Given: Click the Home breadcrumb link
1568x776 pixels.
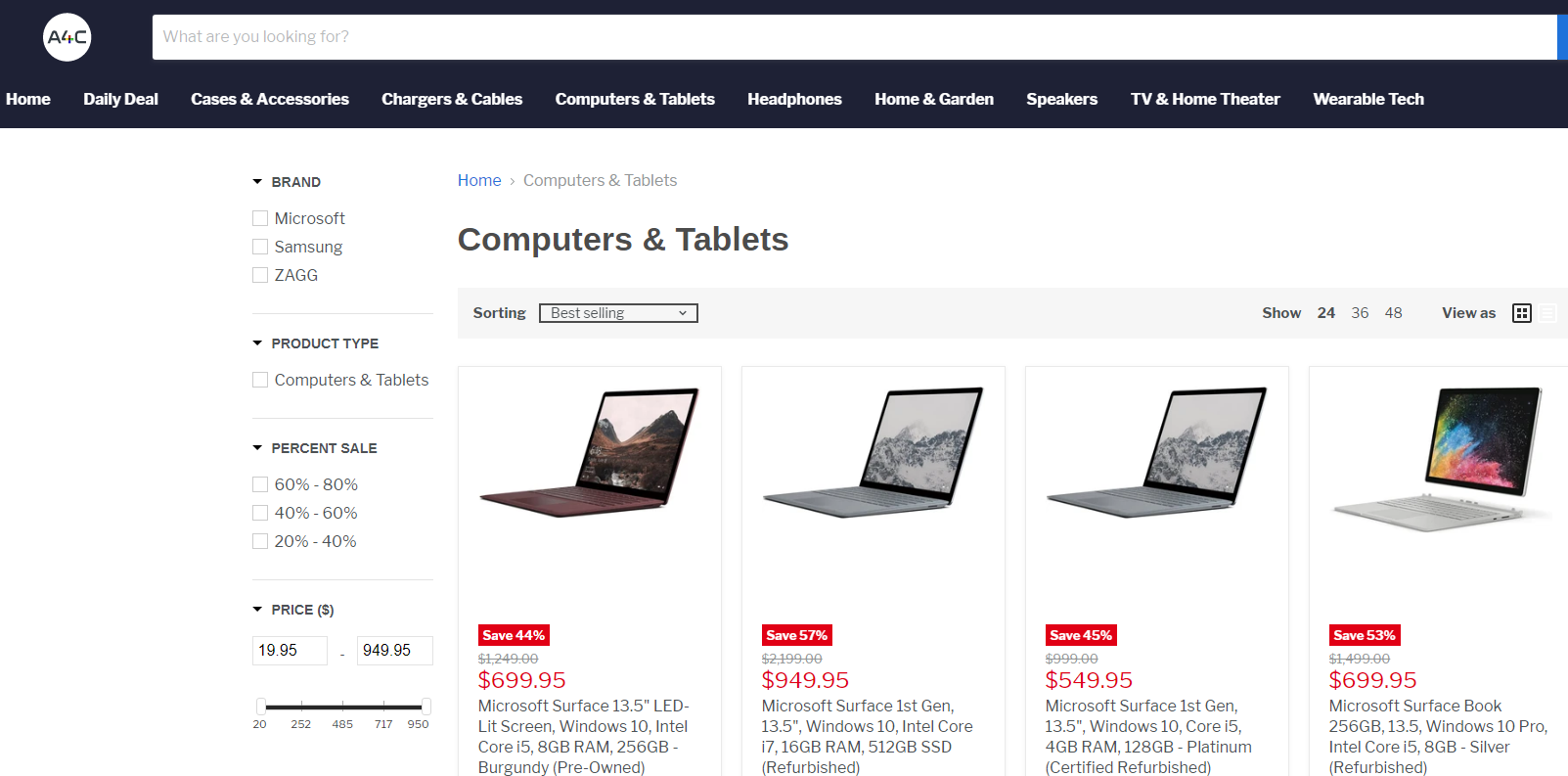Looking at the screenshot, I should (x=479, y=180).
